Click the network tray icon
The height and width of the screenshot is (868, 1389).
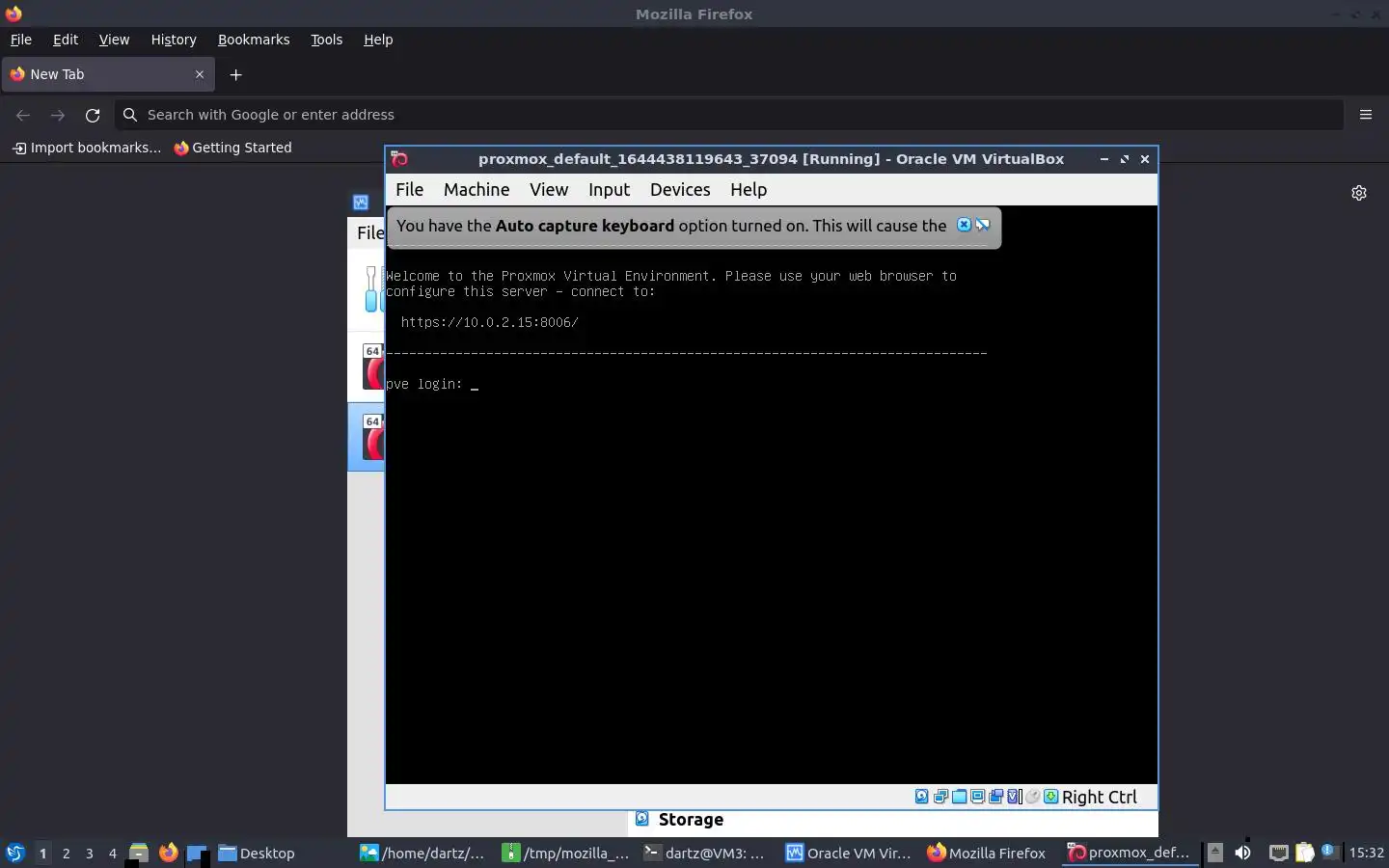pos(1278,853)
